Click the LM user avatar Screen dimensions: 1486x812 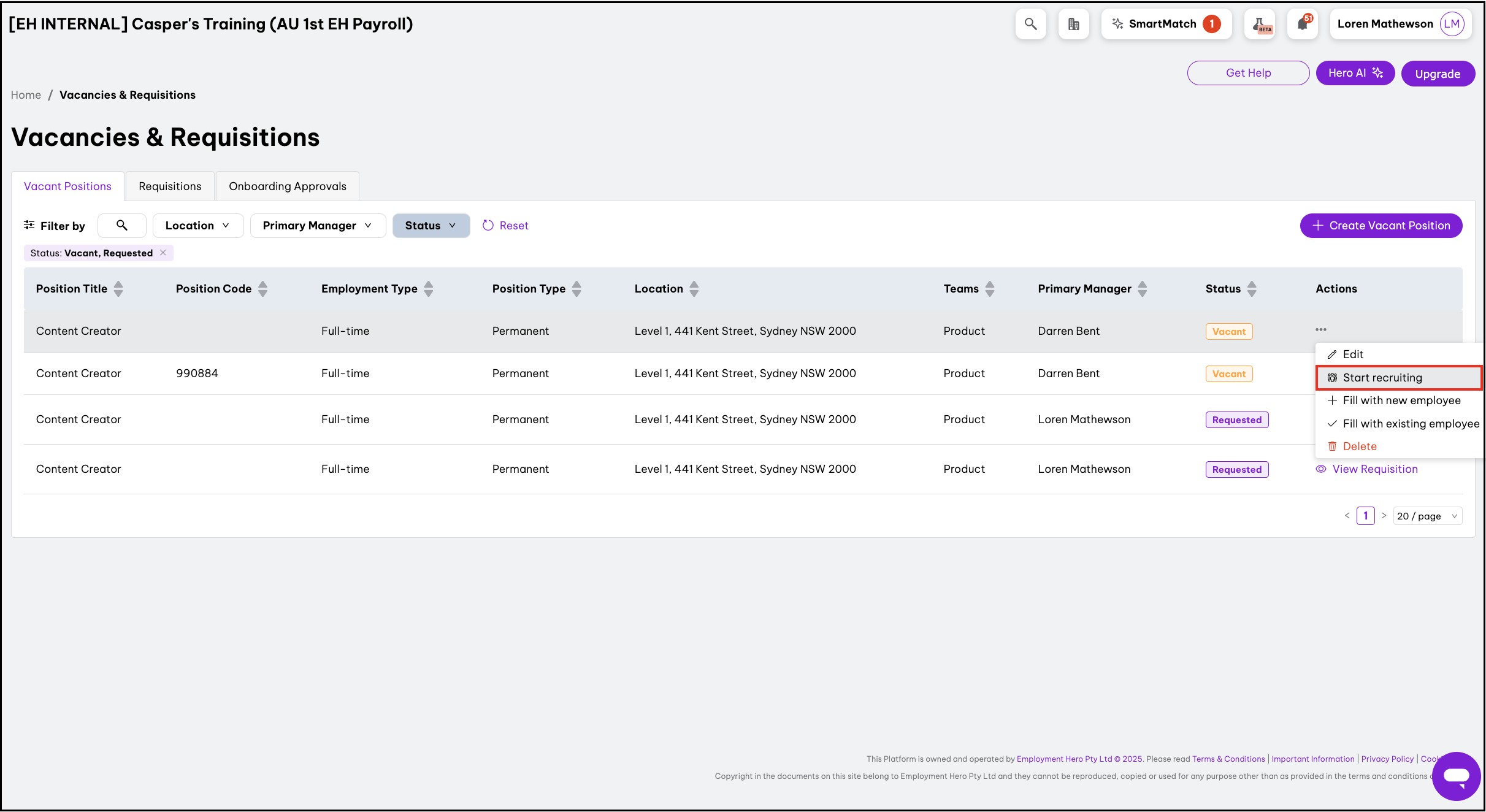point(1452,24)
